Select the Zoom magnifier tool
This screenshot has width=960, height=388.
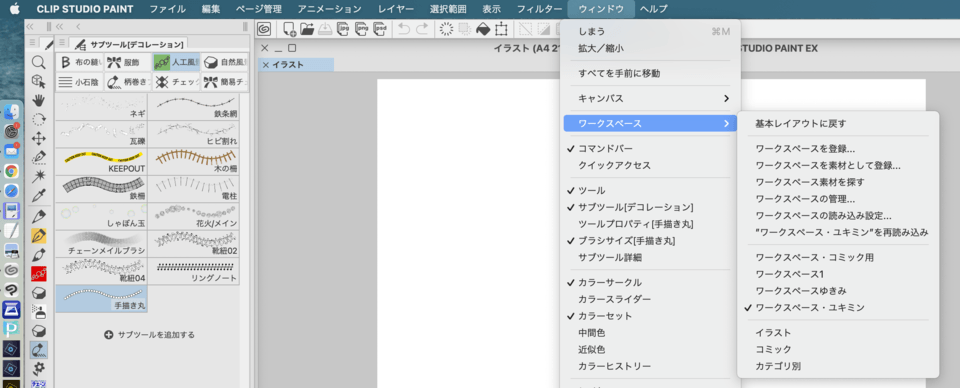click(39, 62)
